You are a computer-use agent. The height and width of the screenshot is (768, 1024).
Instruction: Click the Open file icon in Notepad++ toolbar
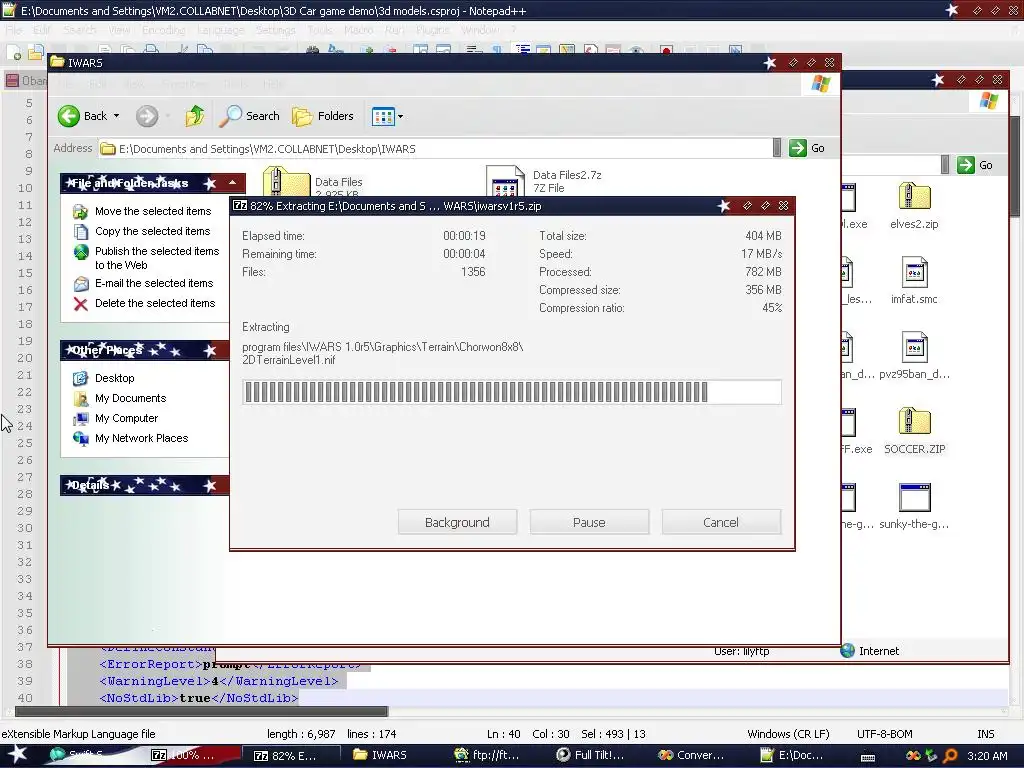pos(36,52)
